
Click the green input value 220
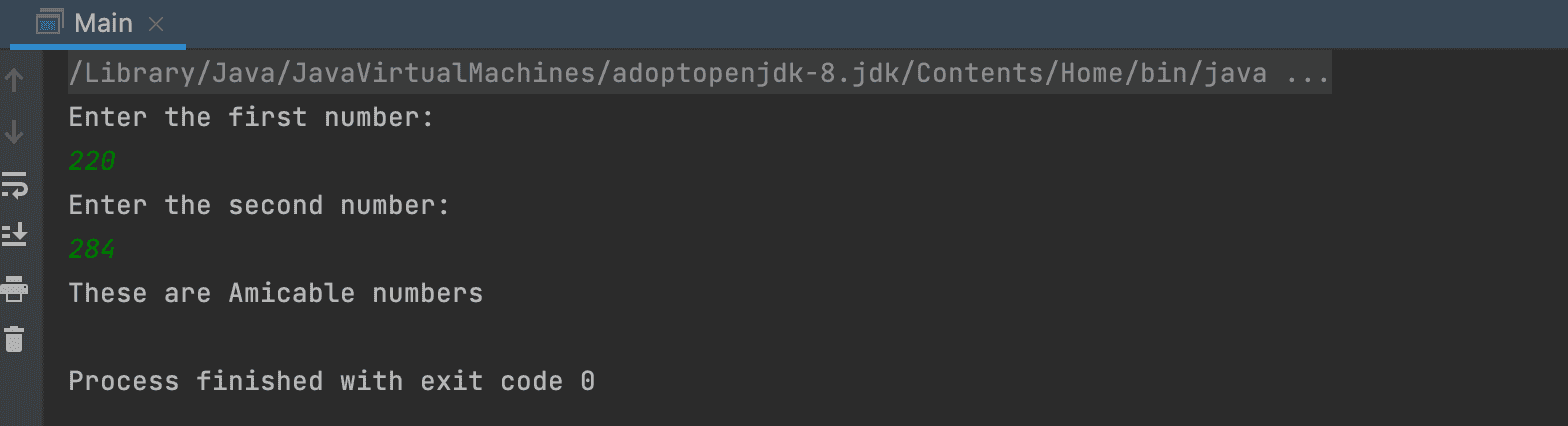click(92, 162)
